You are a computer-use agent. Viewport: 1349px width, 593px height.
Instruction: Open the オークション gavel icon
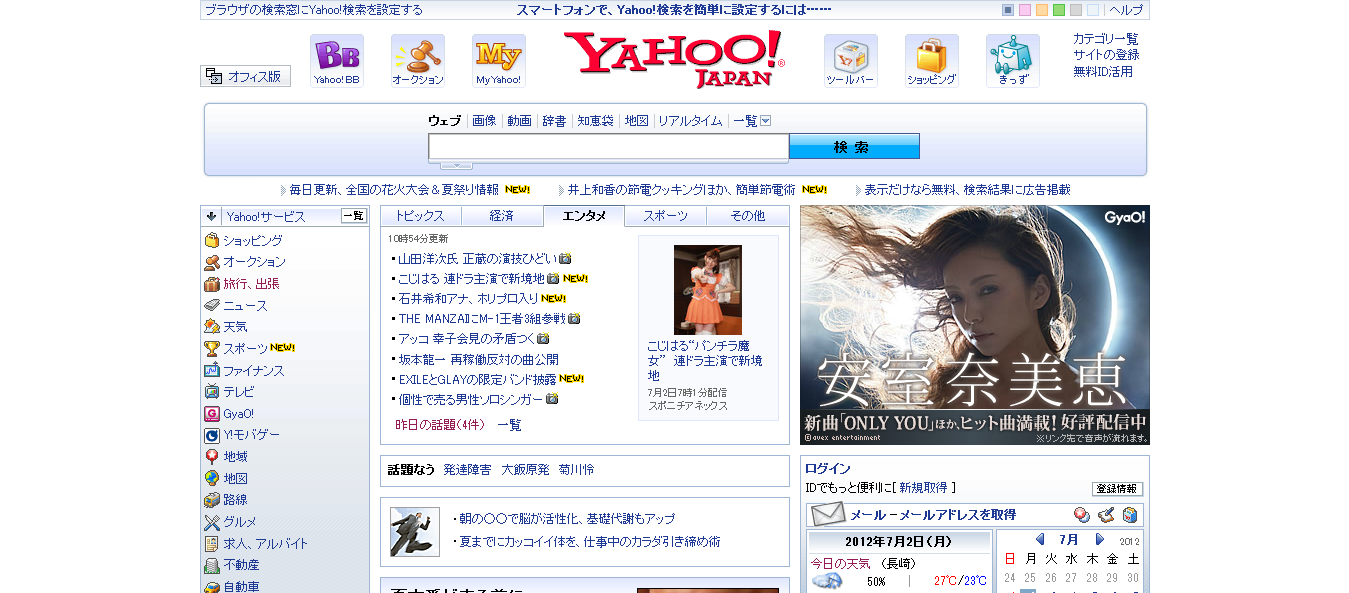click(418, 61)
